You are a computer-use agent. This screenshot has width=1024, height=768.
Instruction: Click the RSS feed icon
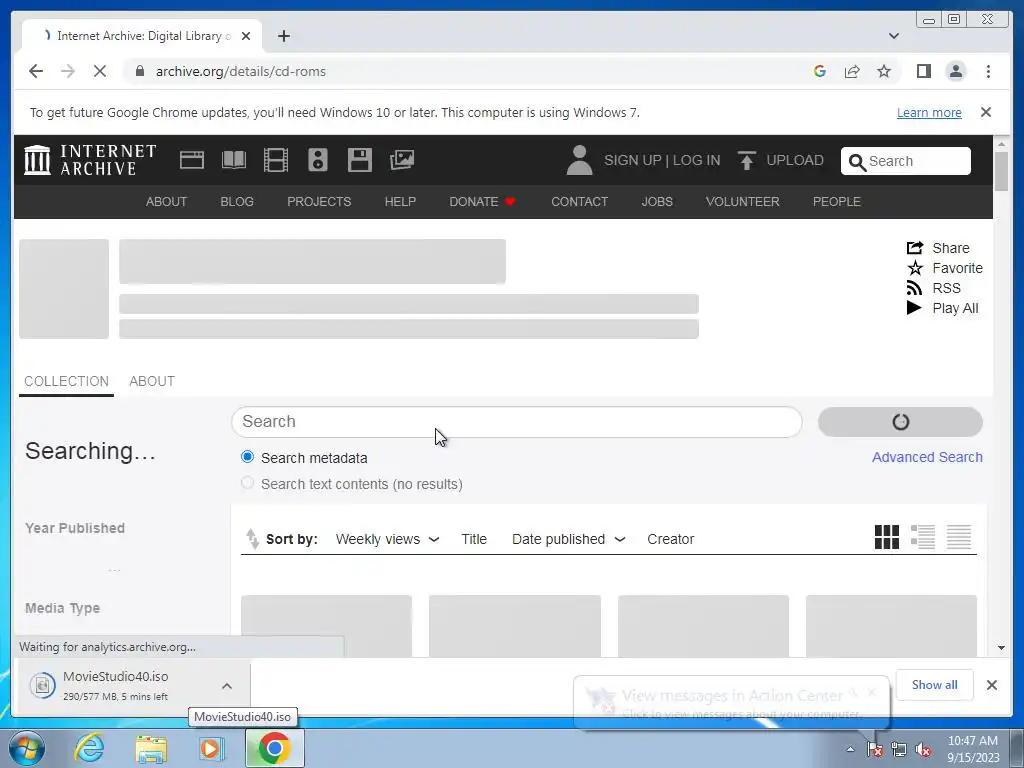(x=914, y=288)
